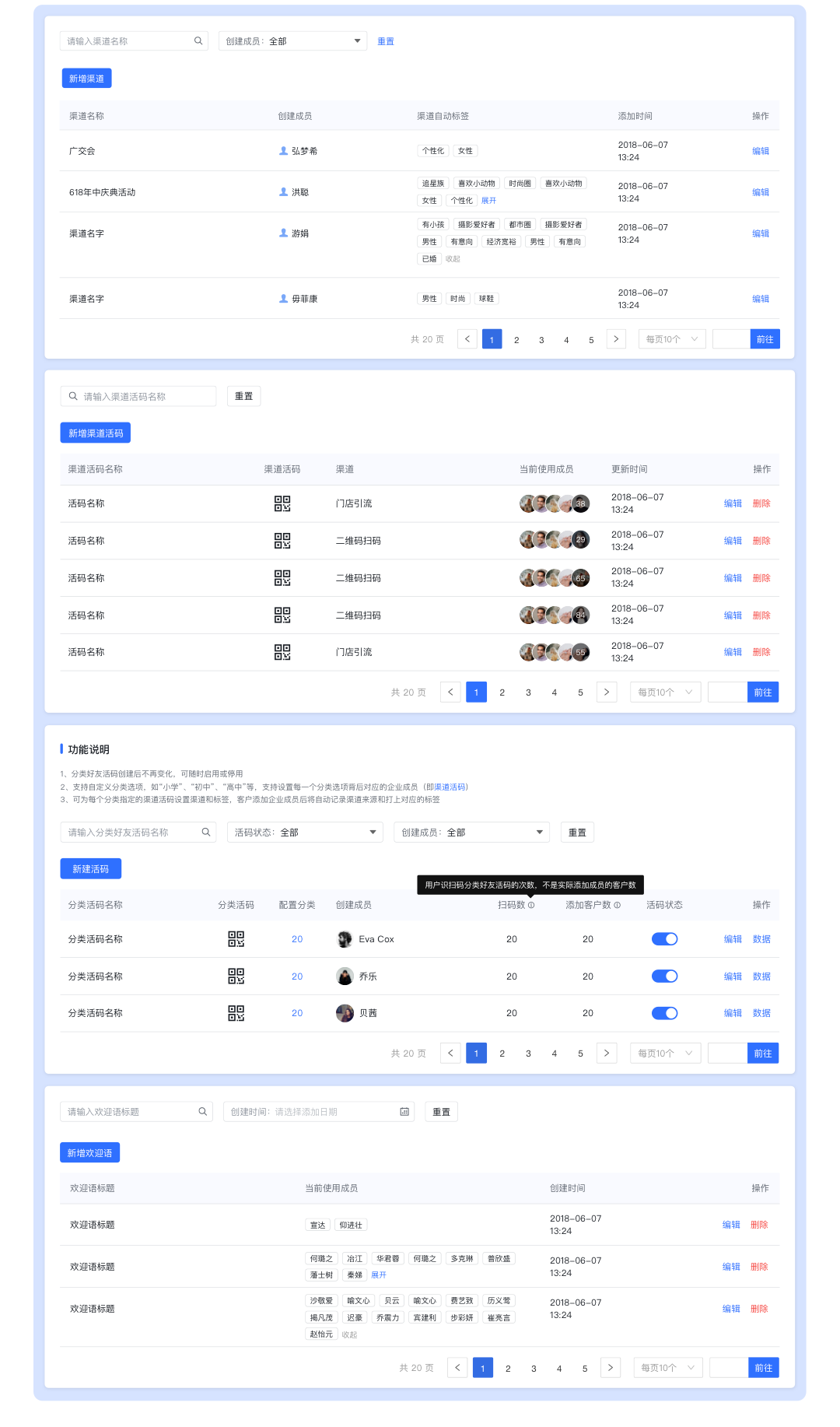Click previous-page arrow in welcome message pagination
The image size is (840, 1427).
tap(457, 1368)
